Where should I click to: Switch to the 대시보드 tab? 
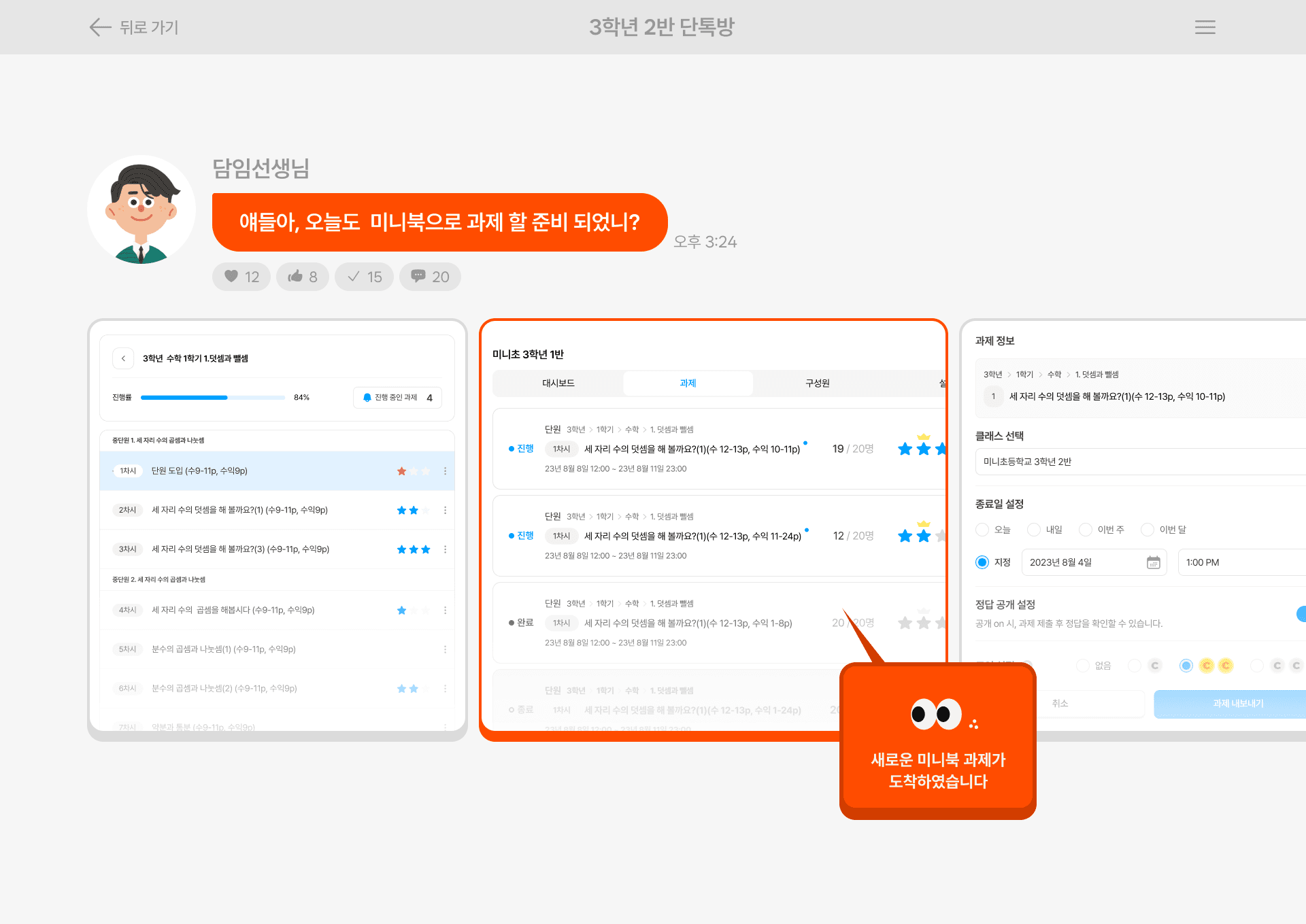coord(558,383)
